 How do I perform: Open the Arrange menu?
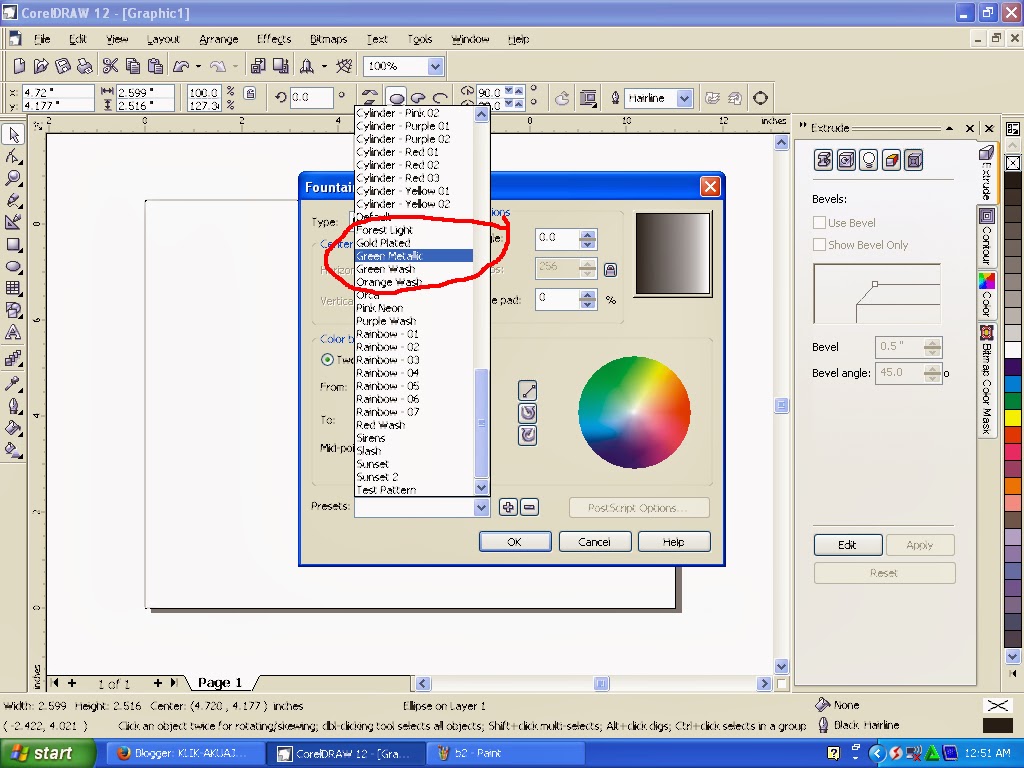(219, 39)
